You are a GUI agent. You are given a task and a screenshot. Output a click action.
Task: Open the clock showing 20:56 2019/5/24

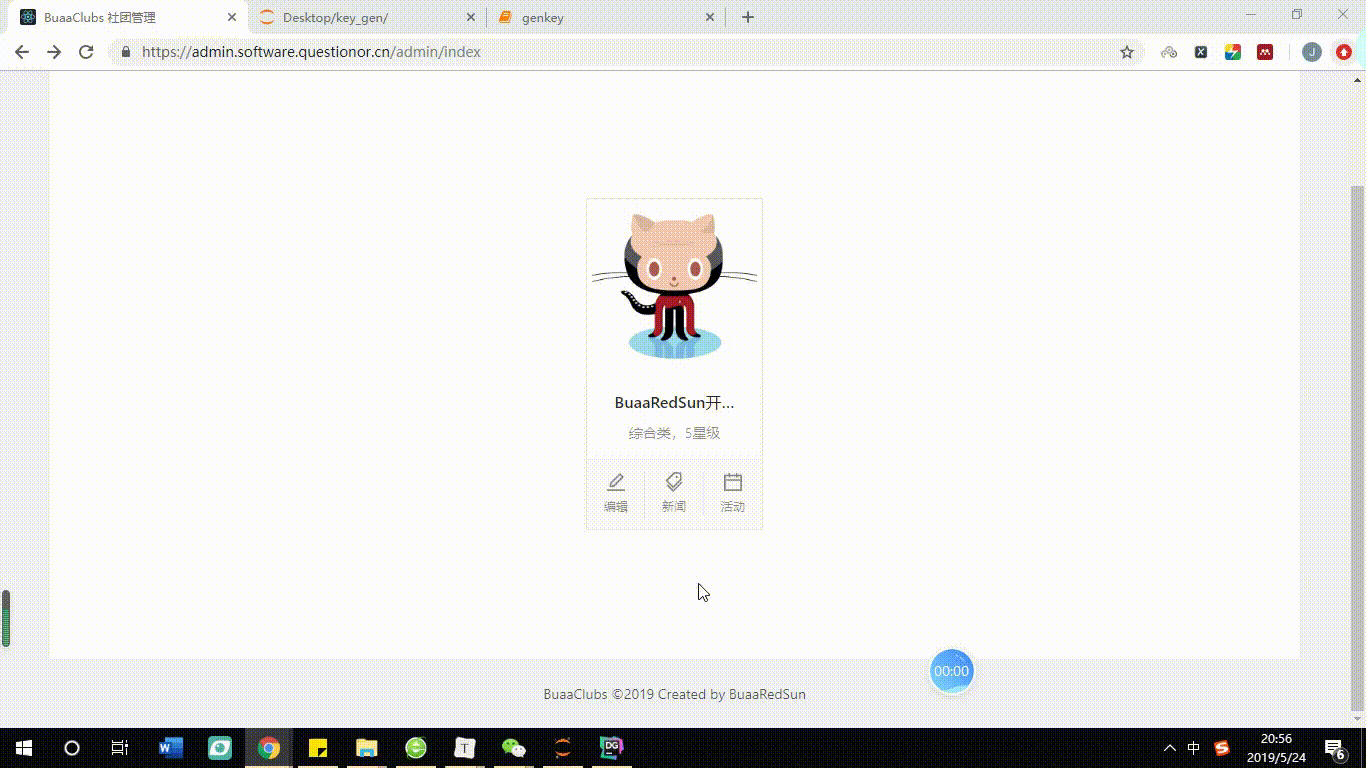[x=1276, y=748]
